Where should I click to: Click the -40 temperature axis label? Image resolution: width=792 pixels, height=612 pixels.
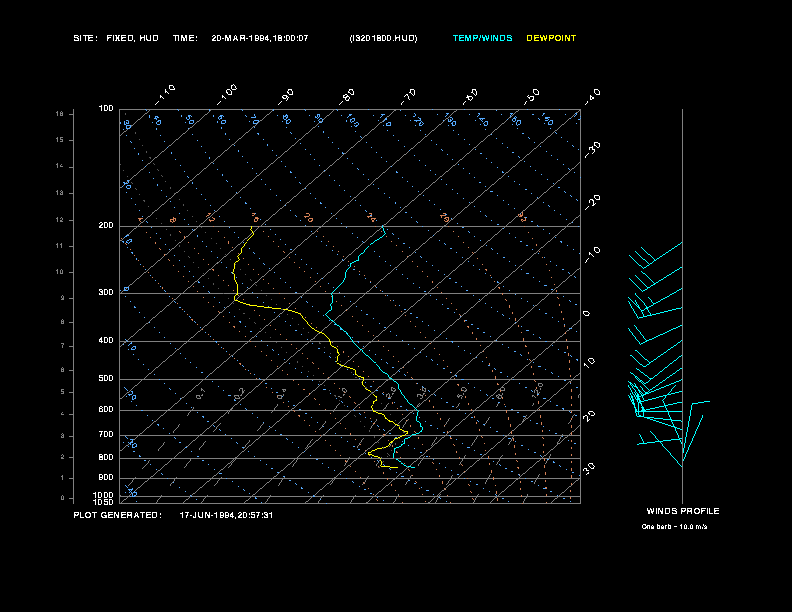pyautogui.click(x=593, y=97)
